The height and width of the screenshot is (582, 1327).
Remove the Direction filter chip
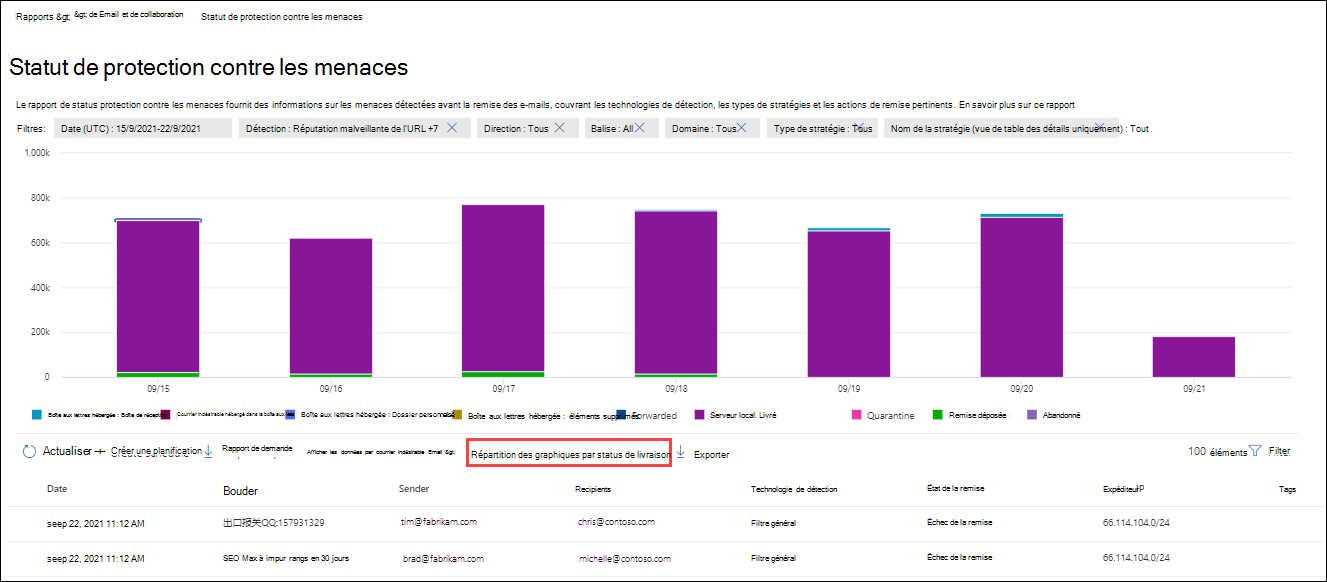pos(559,128)
